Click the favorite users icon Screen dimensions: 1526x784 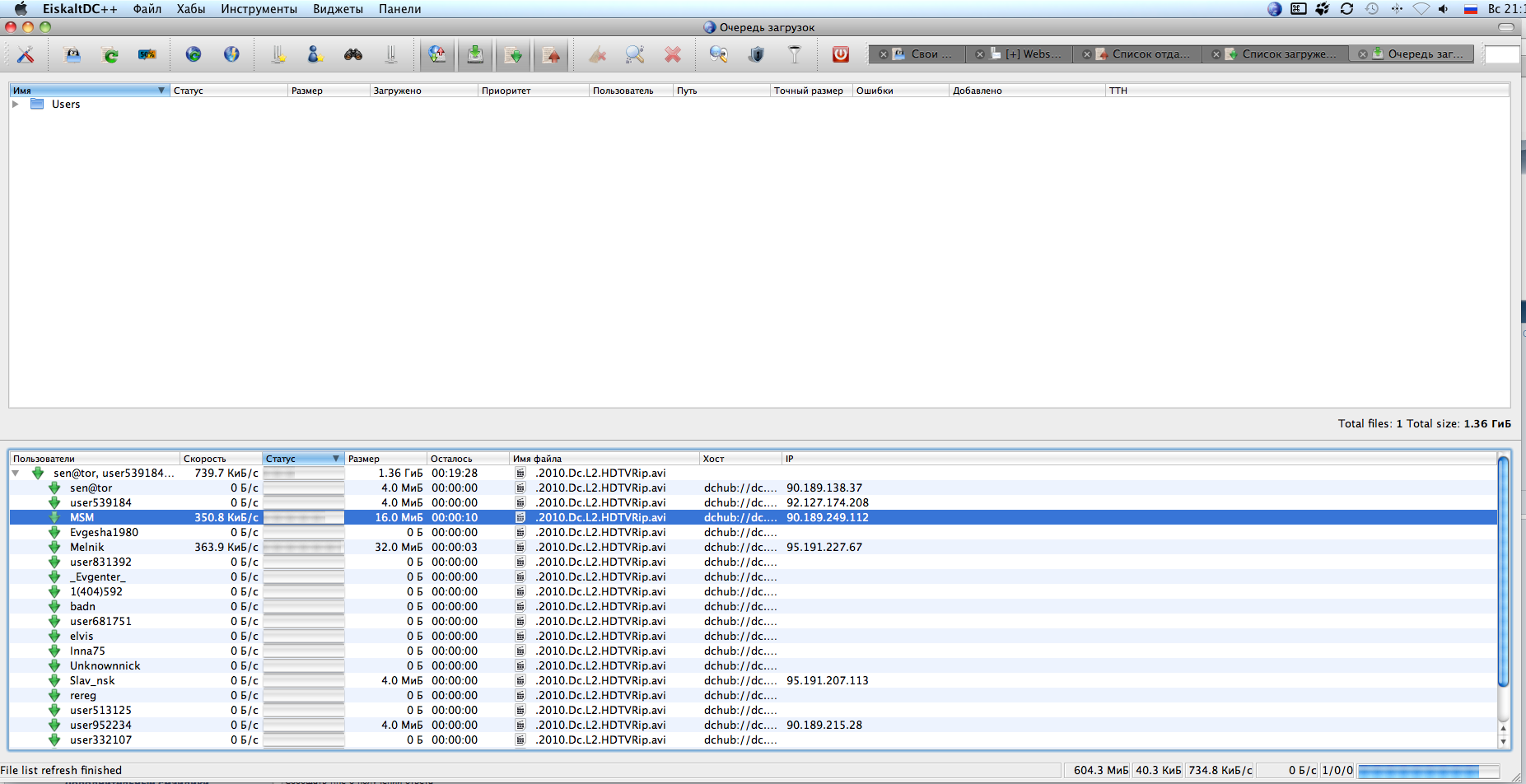pyautogui.click(x=315, y=54)
